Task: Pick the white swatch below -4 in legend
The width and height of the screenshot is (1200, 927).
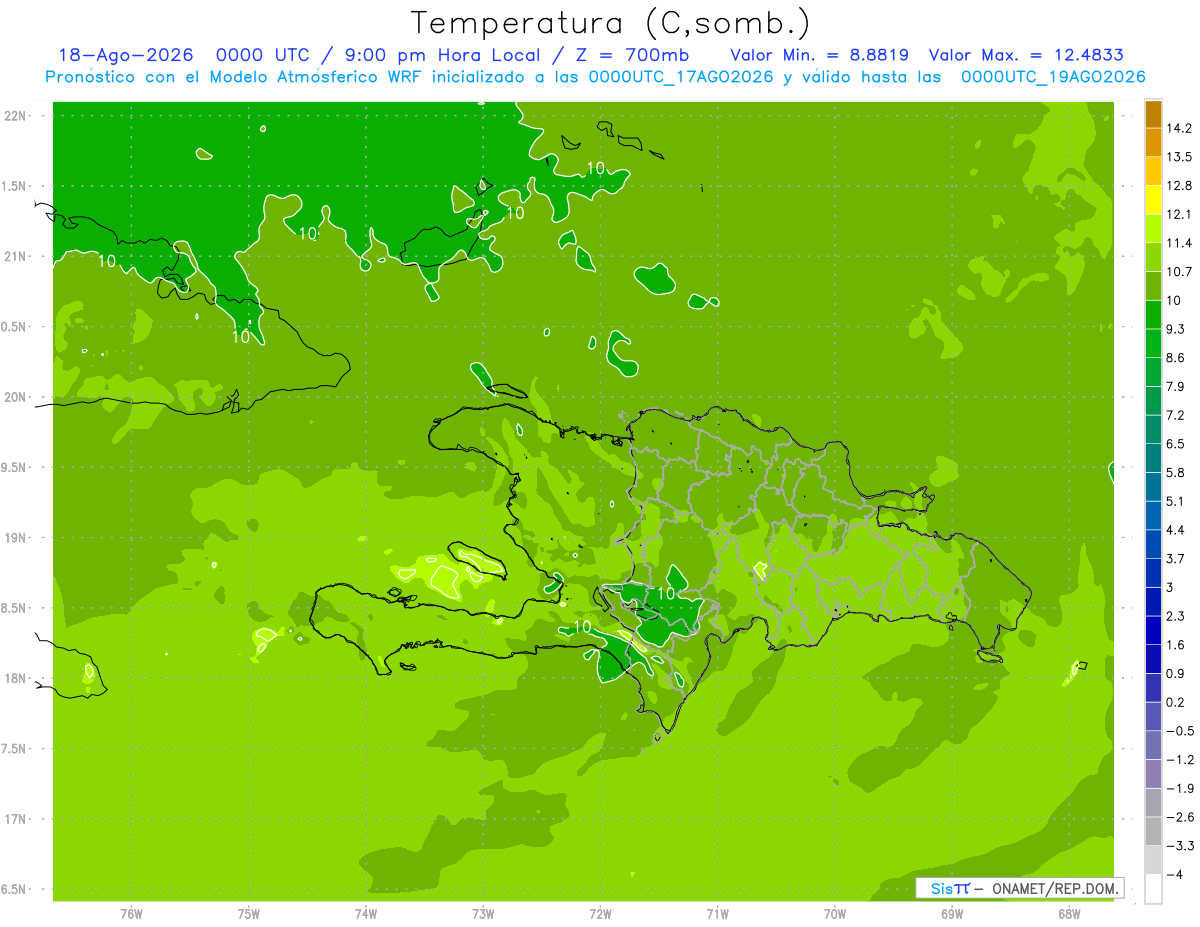Action: pos(1153,889)
